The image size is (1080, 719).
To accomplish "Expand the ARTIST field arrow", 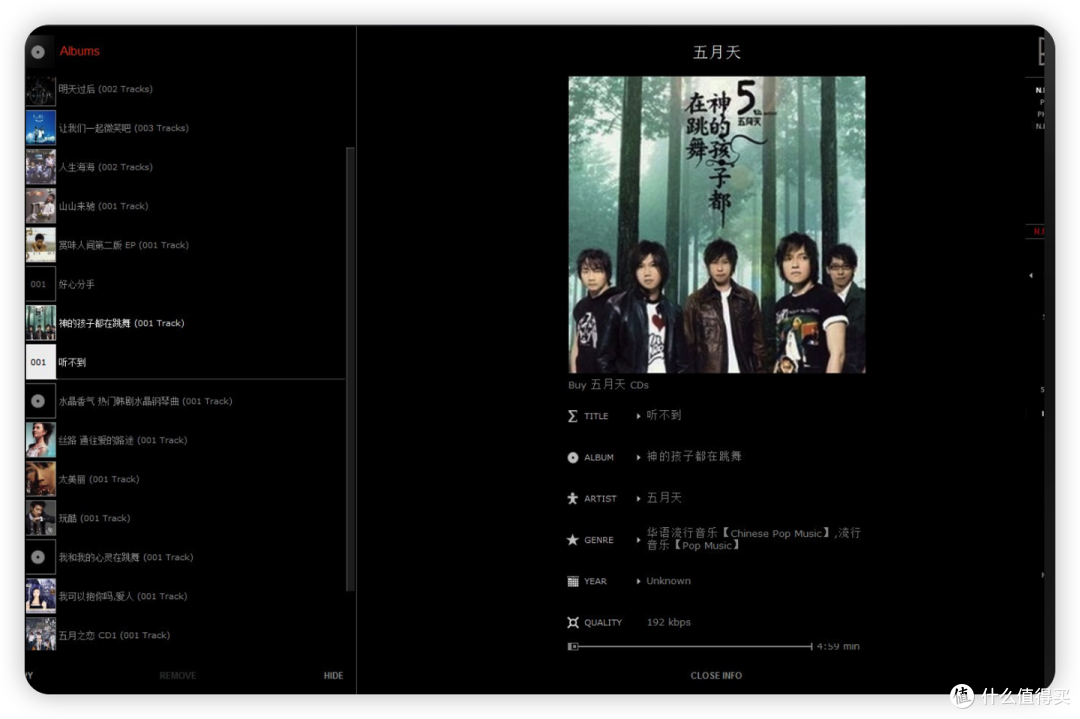I will pos(638,499).
